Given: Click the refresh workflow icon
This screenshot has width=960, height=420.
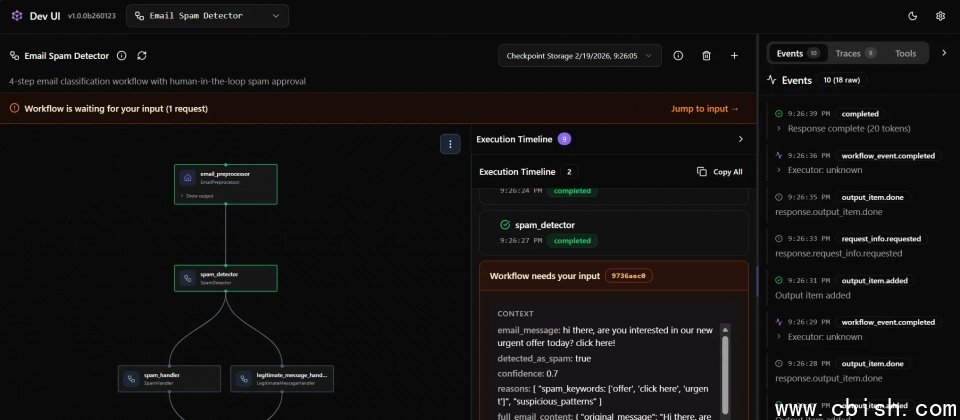Looking at the screenshot, I should point(142,56).
